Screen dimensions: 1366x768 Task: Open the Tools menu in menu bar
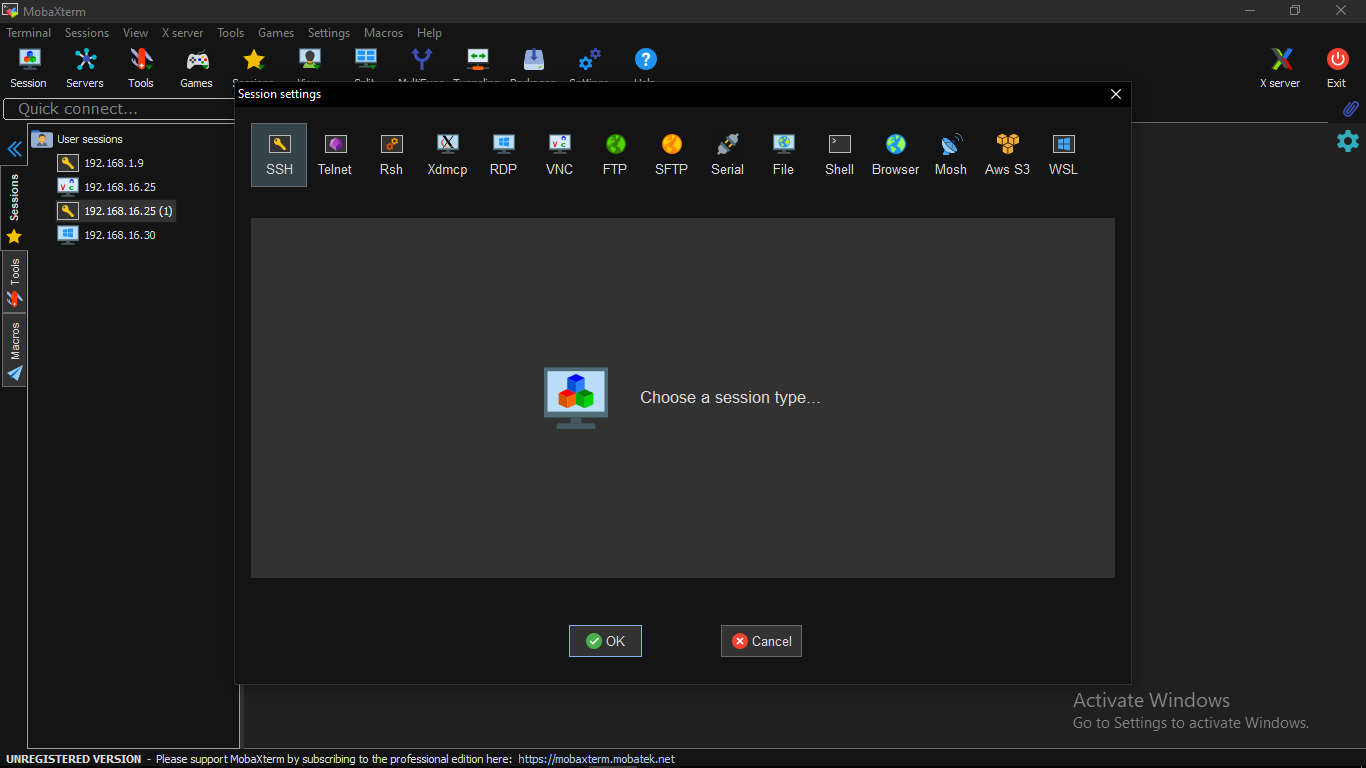[231, 33]
